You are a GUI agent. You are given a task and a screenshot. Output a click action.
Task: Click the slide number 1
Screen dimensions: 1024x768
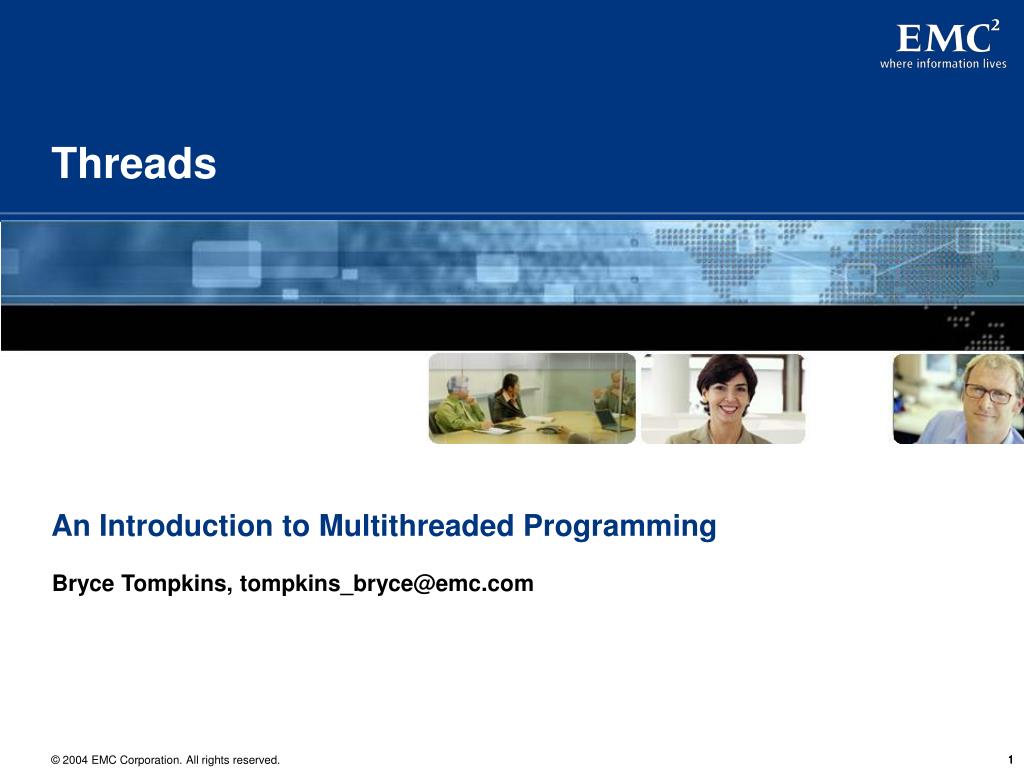[x=1010, y=760]
